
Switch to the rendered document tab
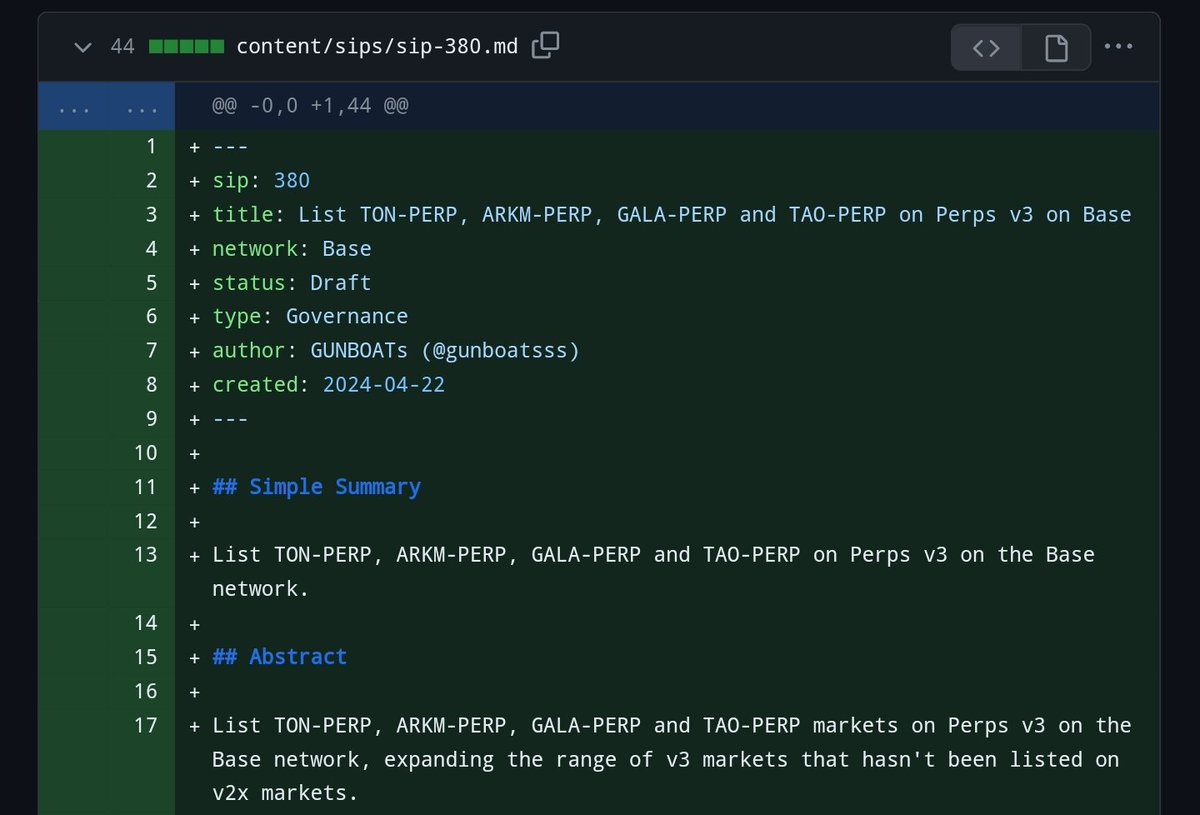click(1056, 46)
